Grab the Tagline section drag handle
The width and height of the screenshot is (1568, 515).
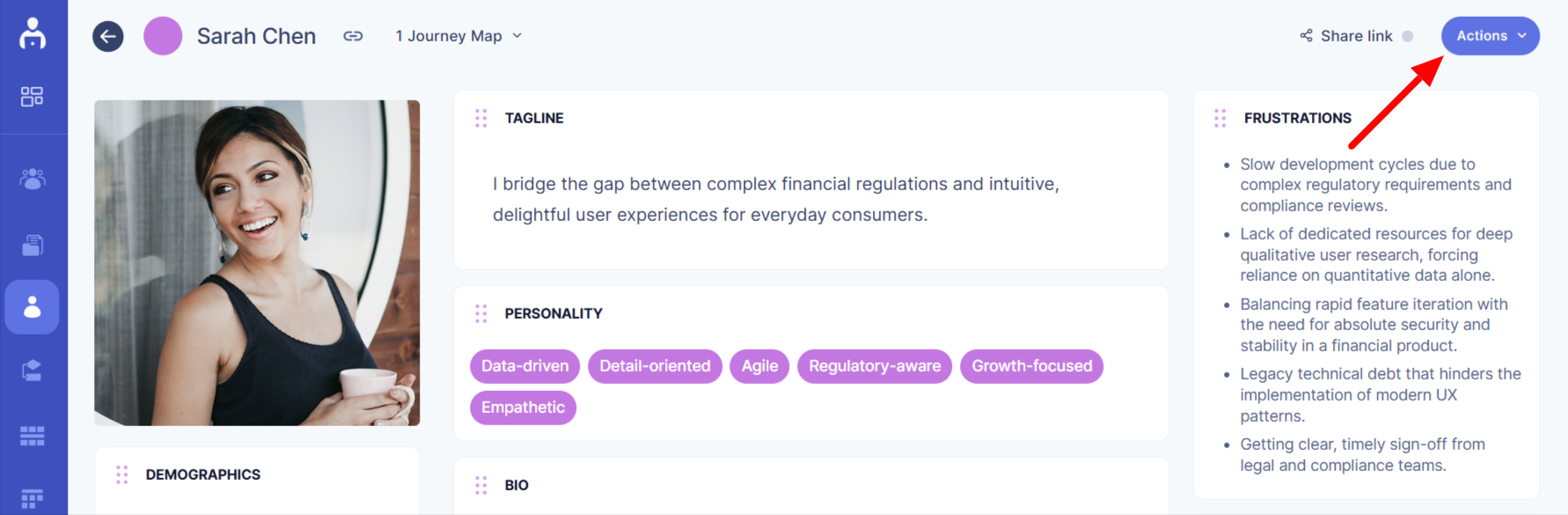481,118
